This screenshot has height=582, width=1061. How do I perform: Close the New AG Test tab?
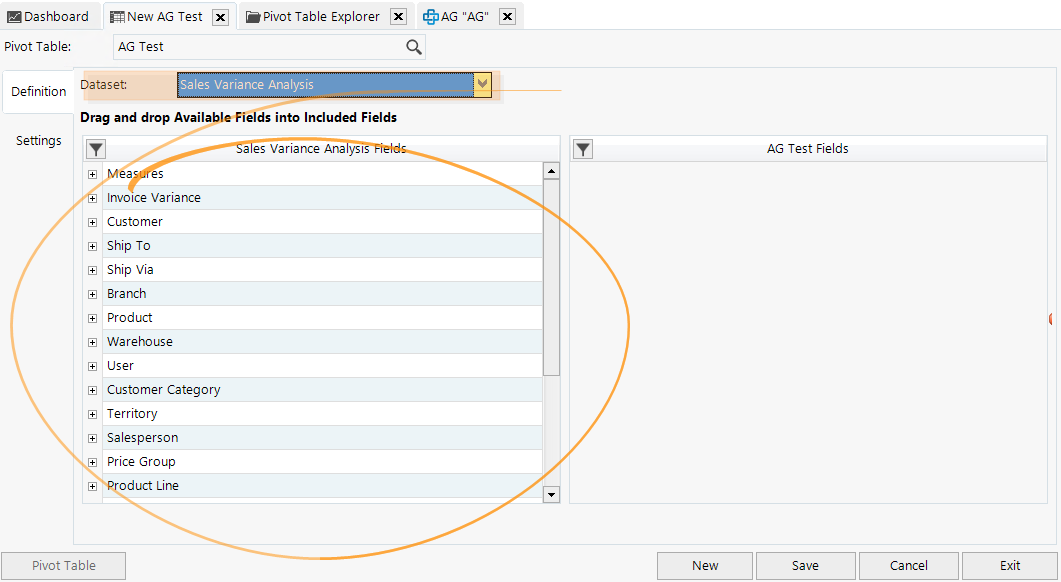tap(221, 17)
